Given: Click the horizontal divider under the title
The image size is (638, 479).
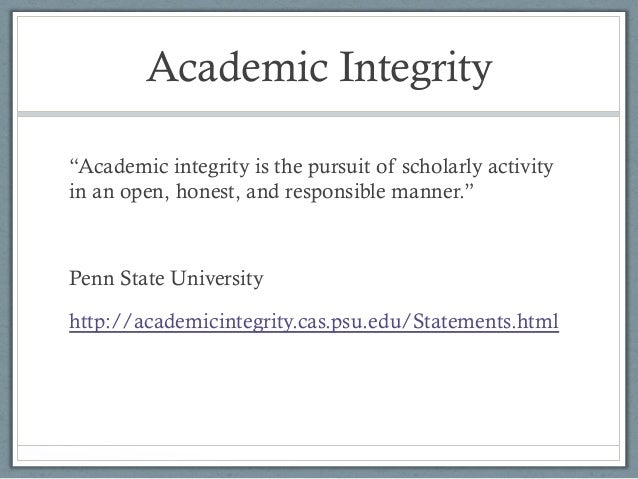Looking at the screenshot, I should click(x=319, y=112).
